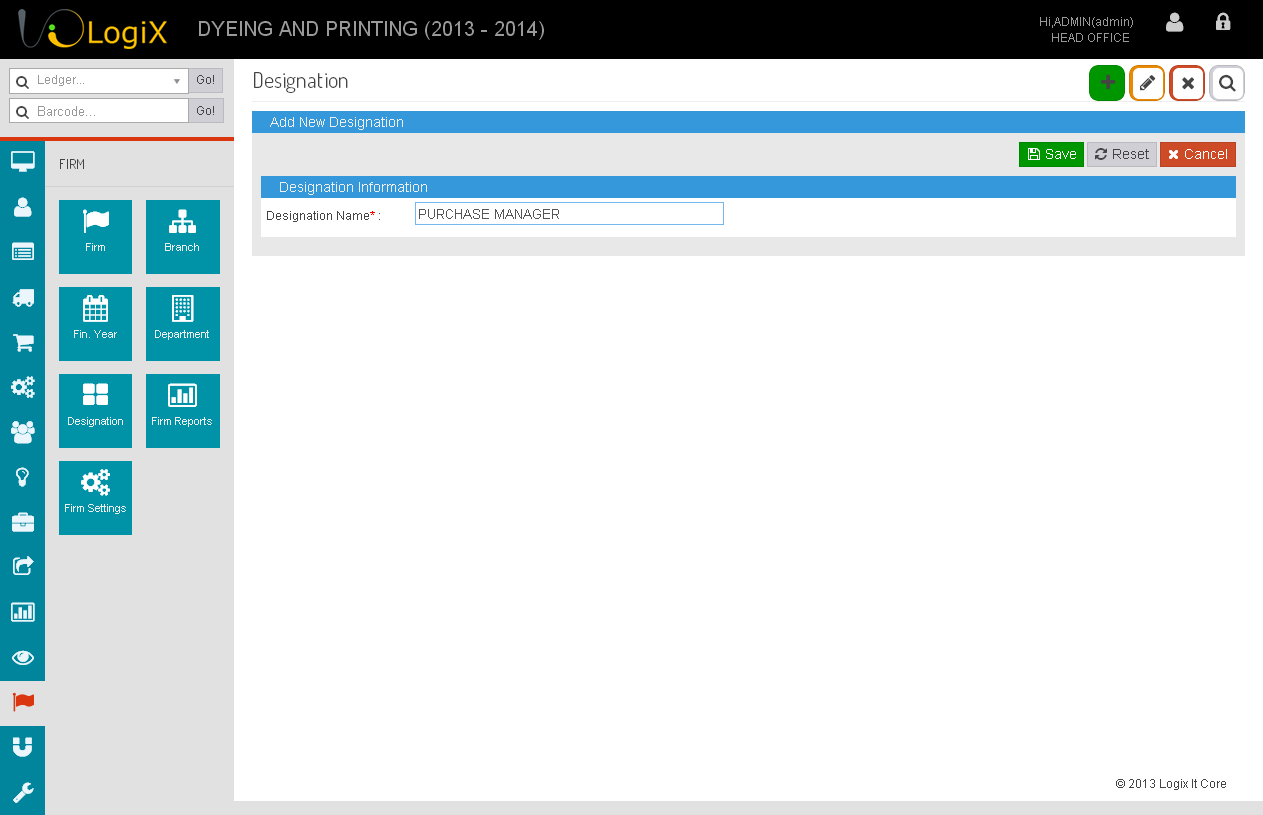Open the Firm tile

tap(95, 237)
